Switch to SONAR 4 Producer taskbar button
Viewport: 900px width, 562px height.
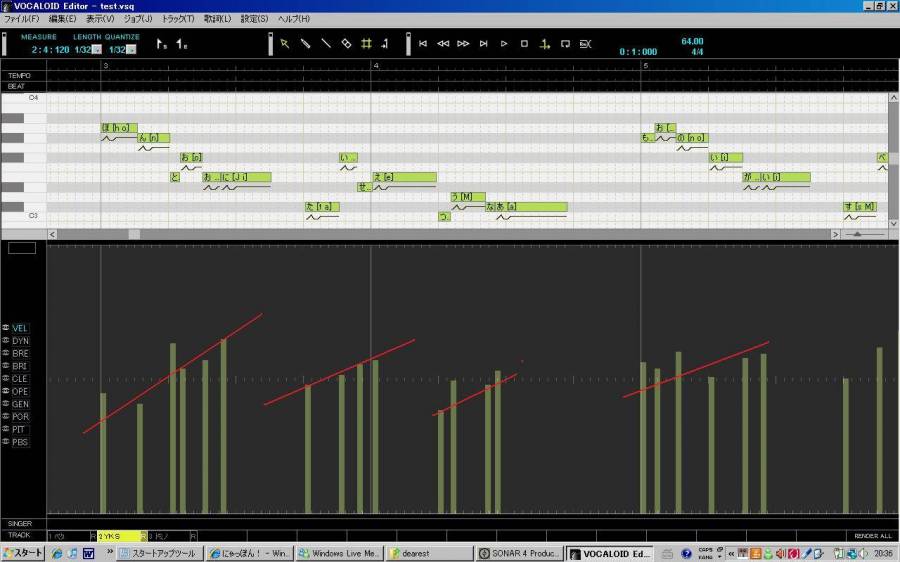point(520,553)
